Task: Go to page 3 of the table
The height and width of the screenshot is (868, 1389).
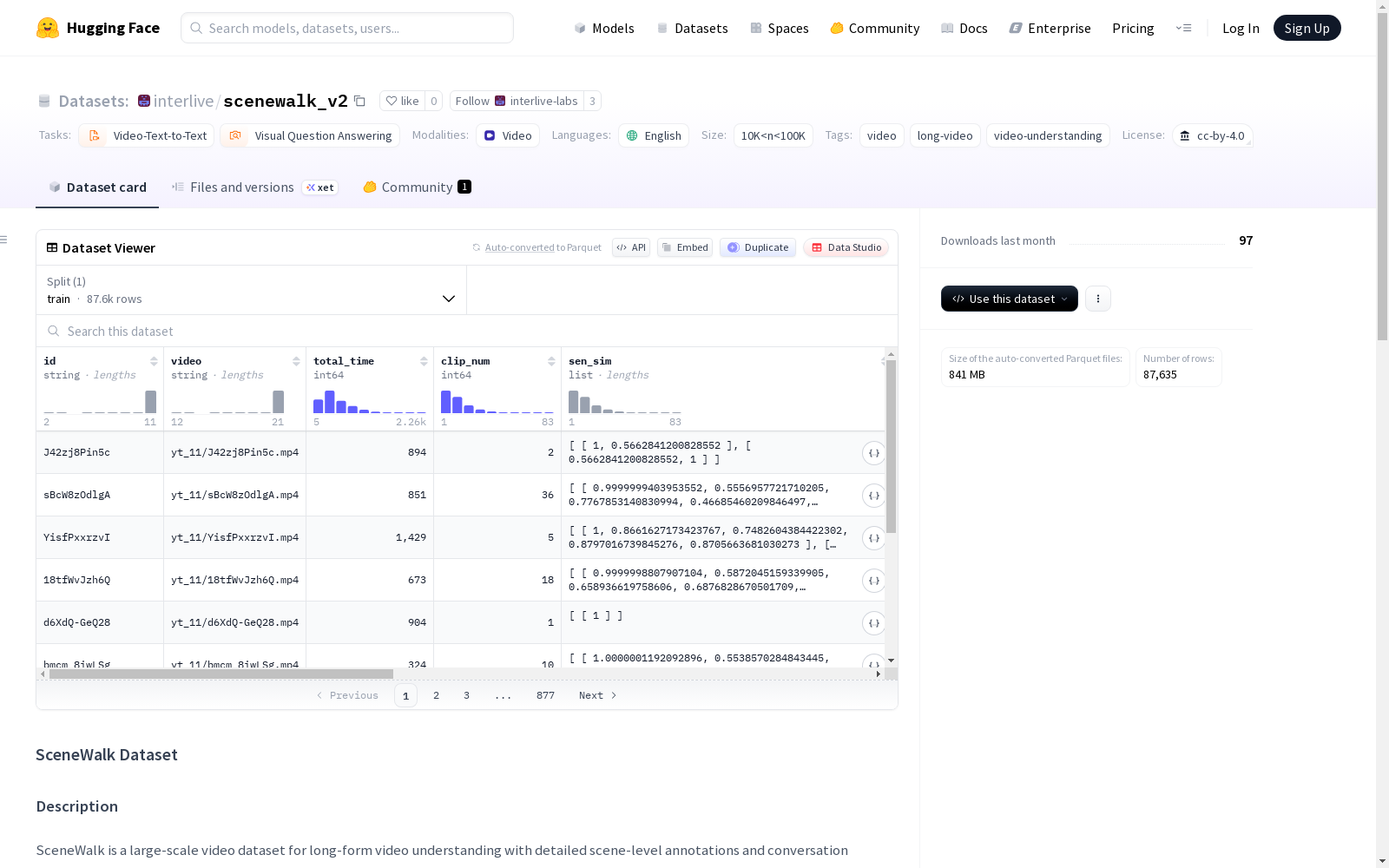Action: click(x=466, y=695)
